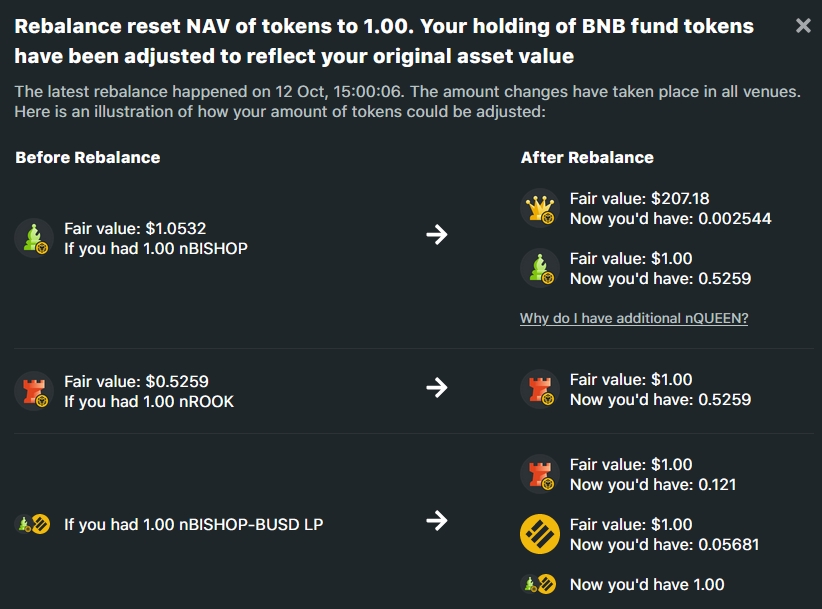The height and width of the screenshot is (609, 822).
Task: Click LP pair icon before 'If you had 1.00 nBISHOP-BUSD LP'
Action: [34, 524]
